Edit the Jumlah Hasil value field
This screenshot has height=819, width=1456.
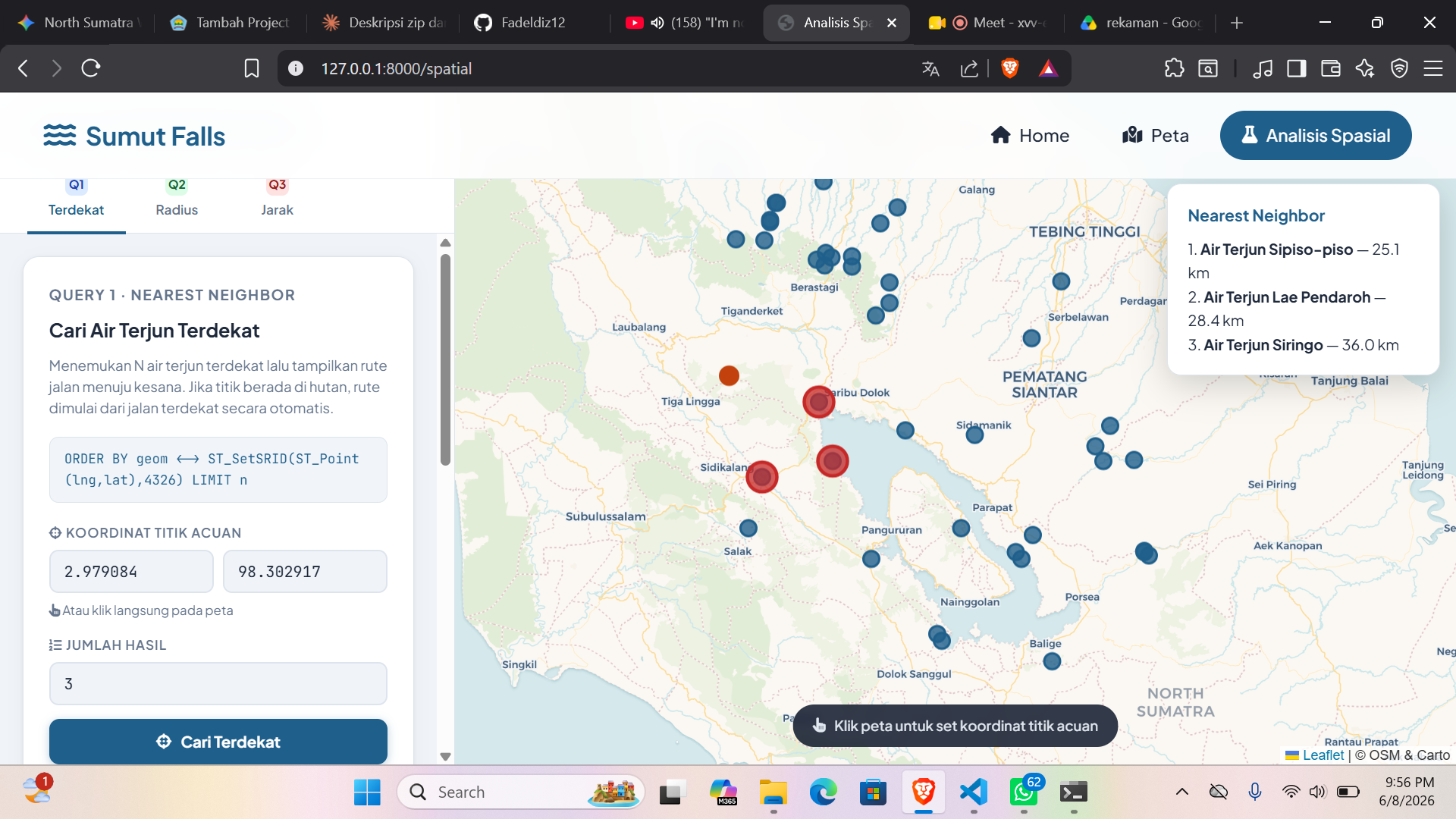point(218,683)
